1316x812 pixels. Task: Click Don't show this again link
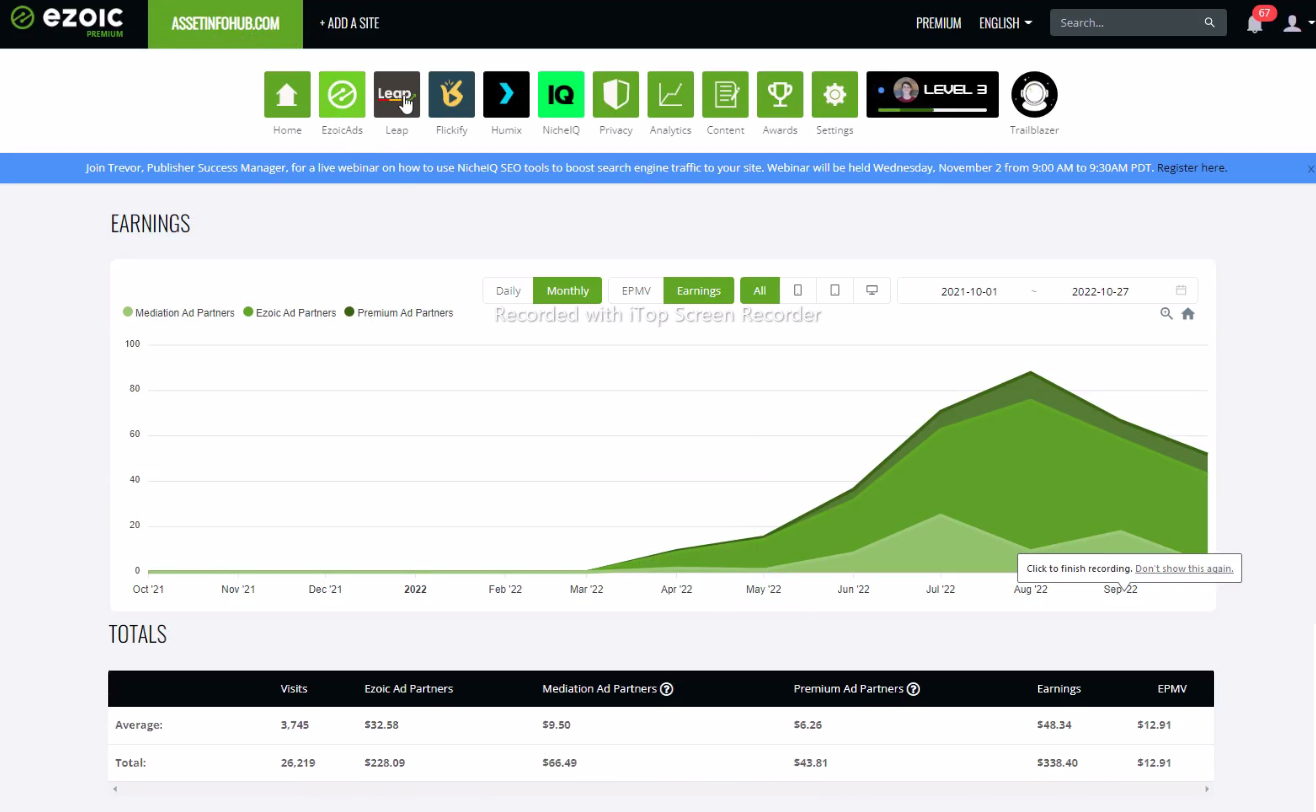(1184, 568)
